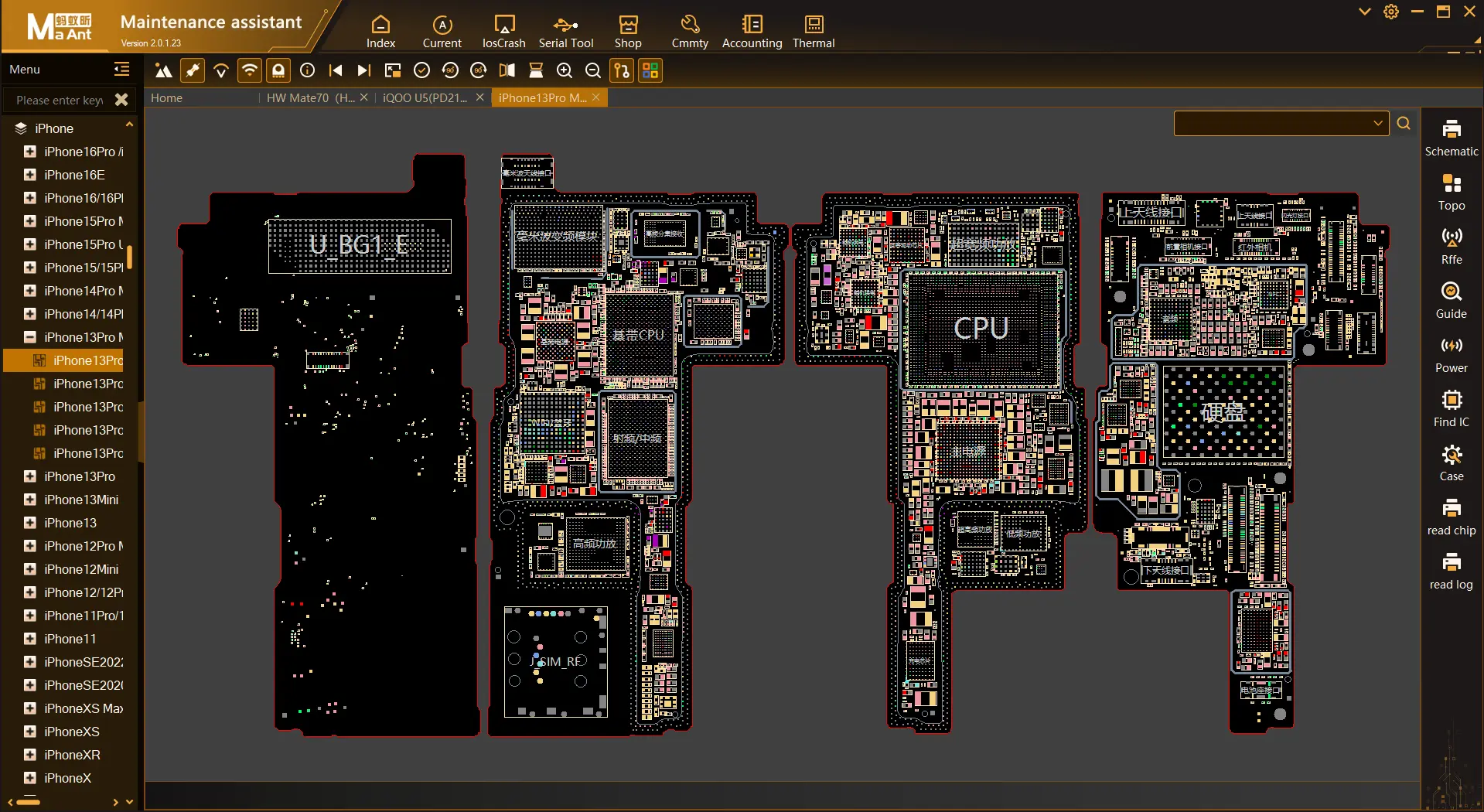Open application settings gear
The image size is (1484, 812).
coord(1391,12)
